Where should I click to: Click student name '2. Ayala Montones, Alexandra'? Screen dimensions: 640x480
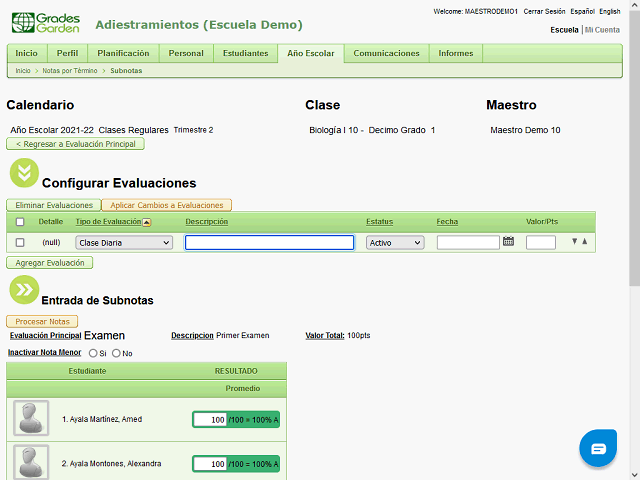[x=111, y=464]
